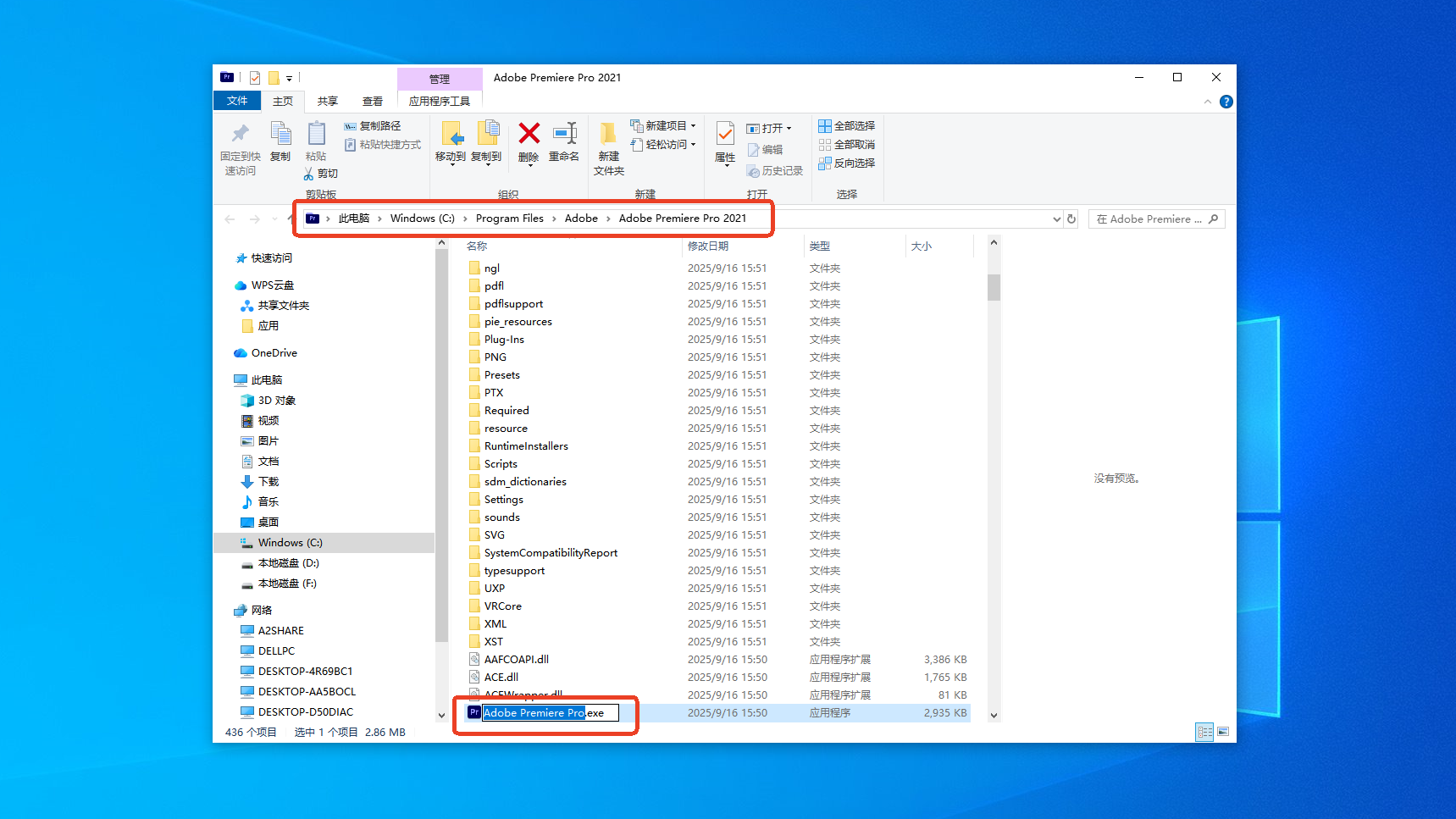This screenshot has width=1456, height=819.
Task: Click Copy Path (复制路径) button
Action: (x=373, y=126)
